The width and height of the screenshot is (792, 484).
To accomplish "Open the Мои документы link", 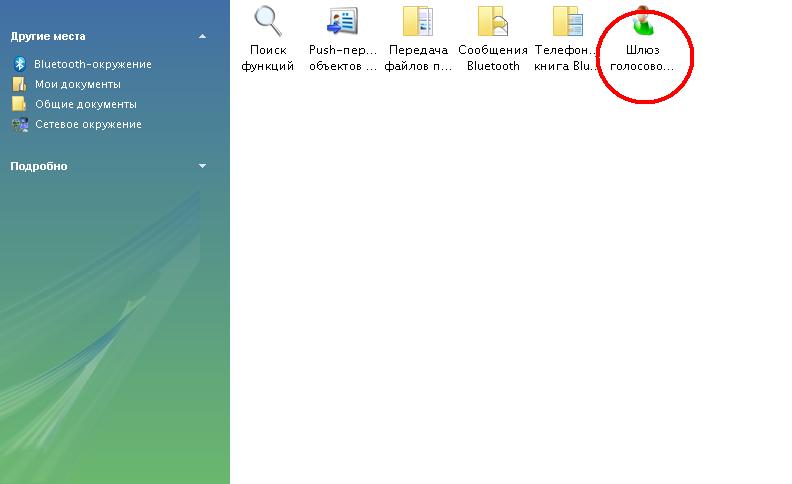I will [x=78, y=84].
